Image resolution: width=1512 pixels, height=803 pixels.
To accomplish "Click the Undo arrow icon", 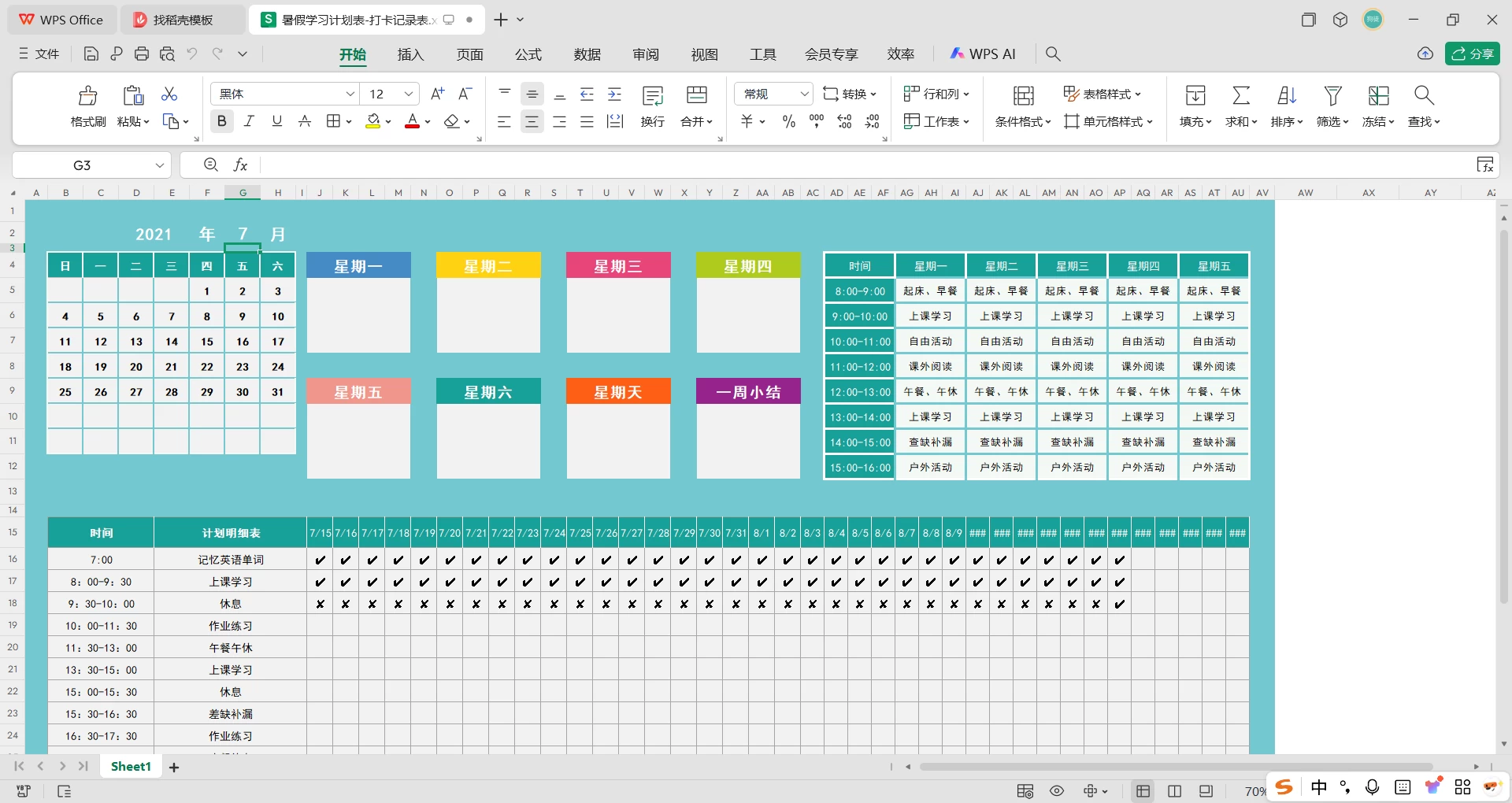I will tap(192, 54).
